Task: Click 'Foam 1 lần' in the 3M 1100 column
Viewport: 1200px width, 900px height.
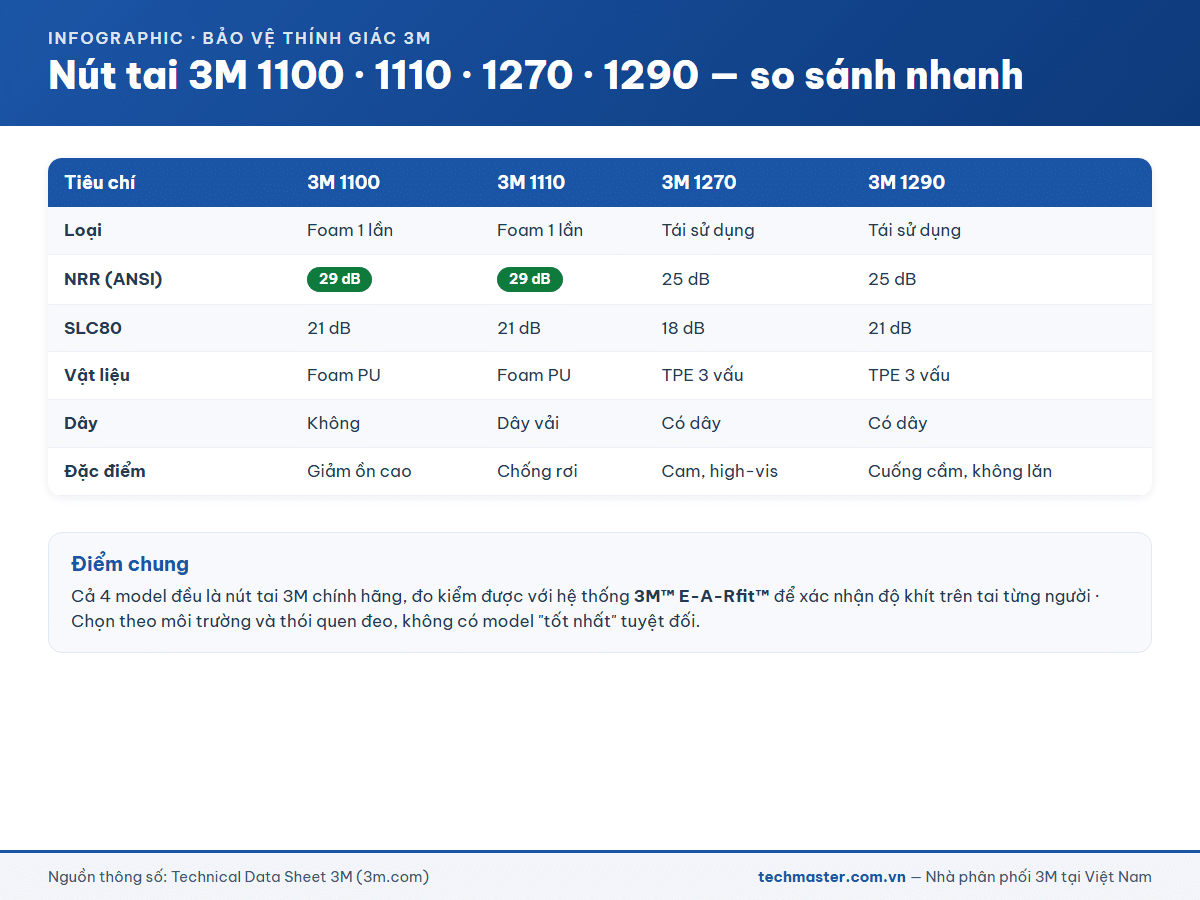Action: (x=350, y=231)
